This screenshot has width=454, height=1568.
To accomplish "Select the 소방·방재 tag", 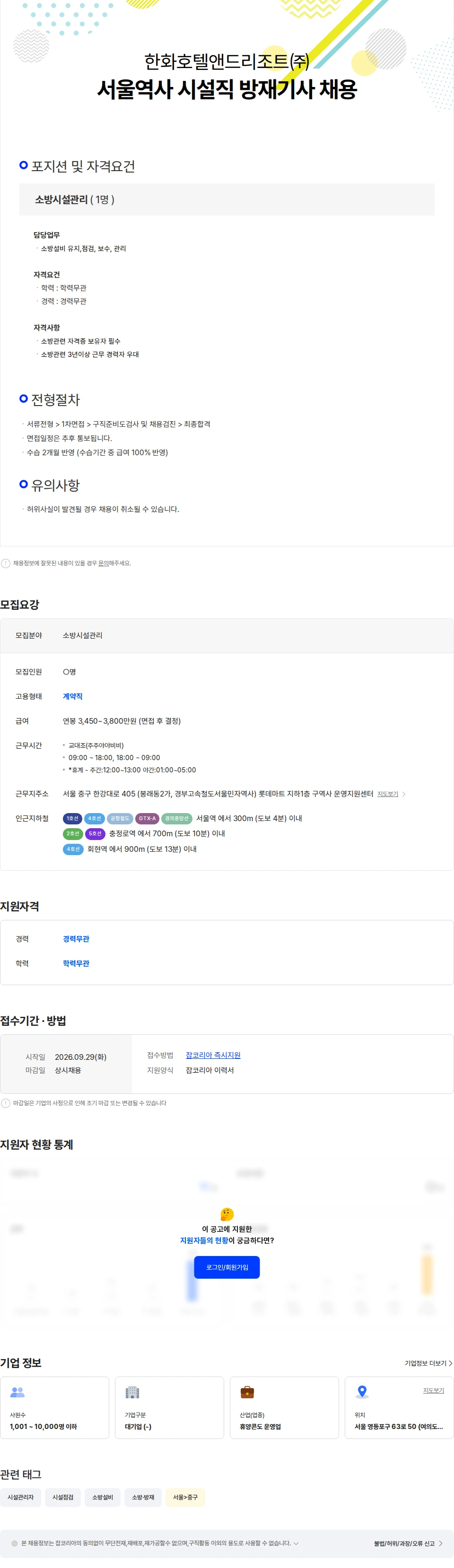I will [x=143, y=1497].
